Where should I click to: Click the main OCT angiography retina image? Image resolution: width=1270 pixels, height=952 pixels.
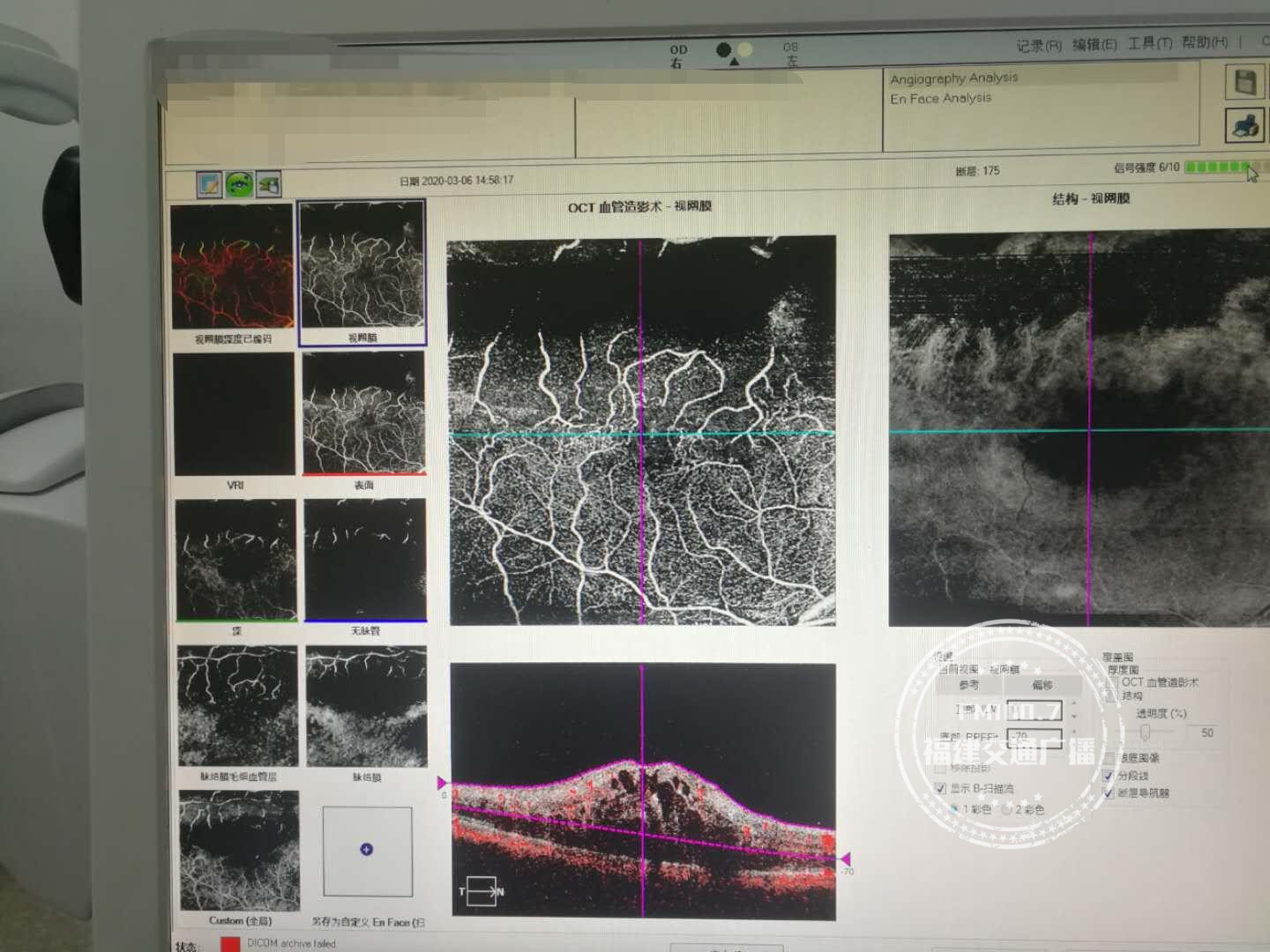642,430
